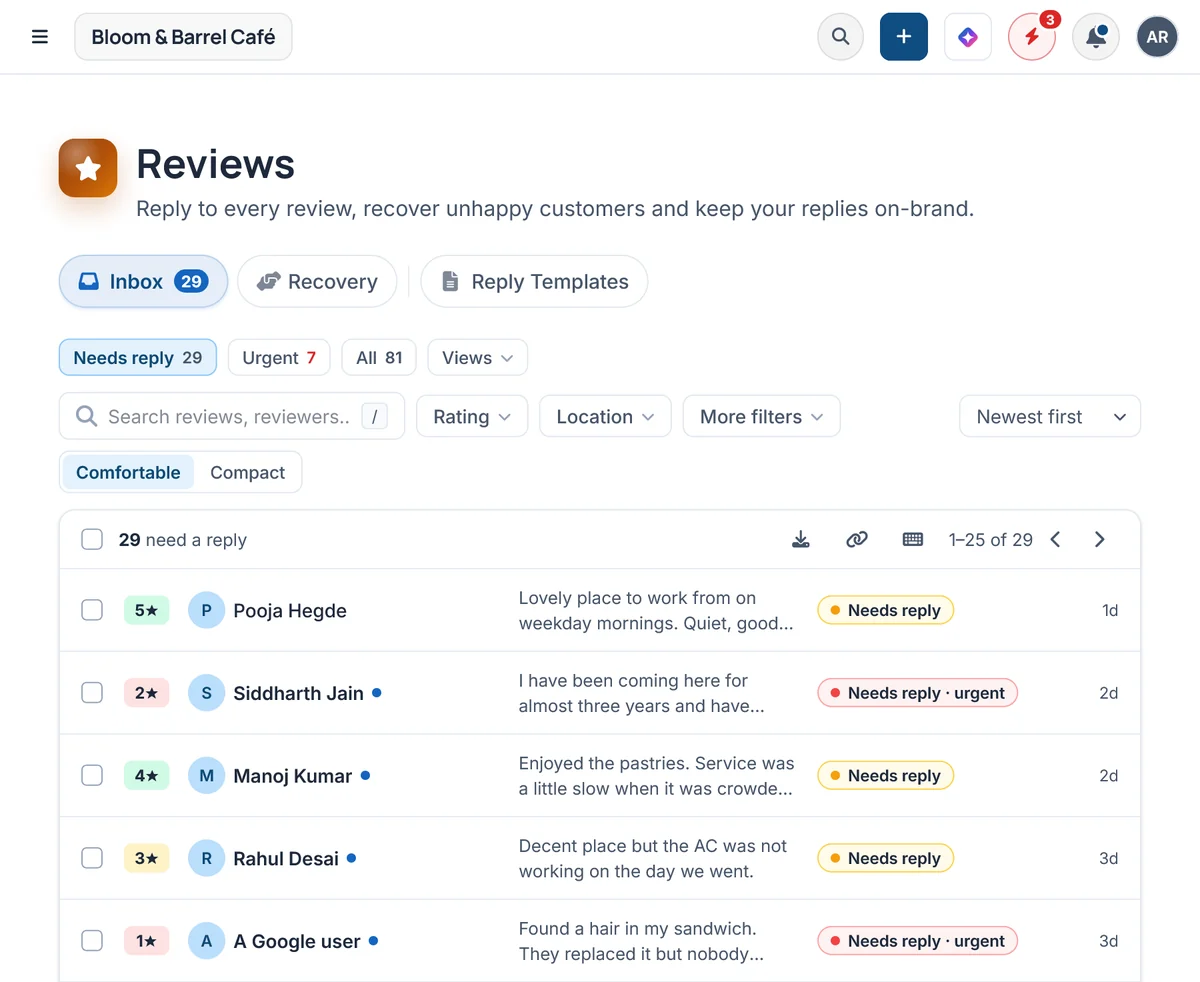Viewport: 1200px width, 982px height.
Task: Click the blue plus create button
Action: (904, 37)
